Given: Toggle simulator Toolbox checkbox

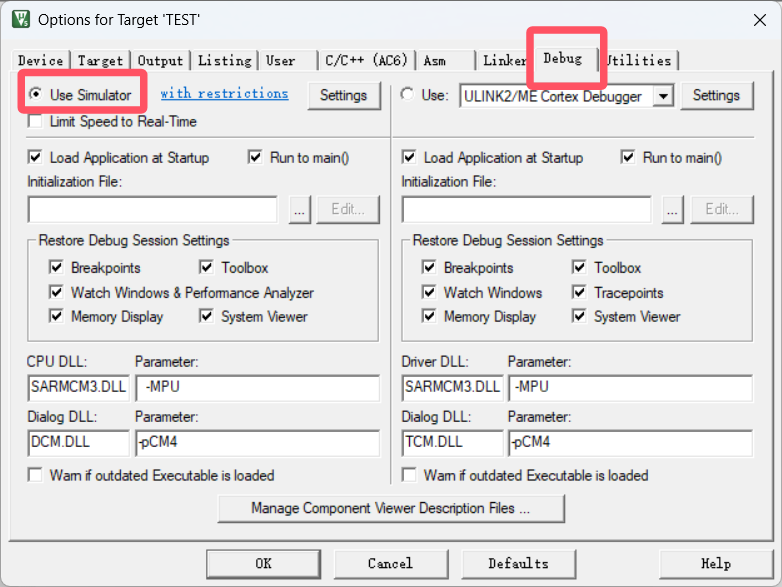Looking at the screenshot, I should pyautogui.click(x=206, y=267).
